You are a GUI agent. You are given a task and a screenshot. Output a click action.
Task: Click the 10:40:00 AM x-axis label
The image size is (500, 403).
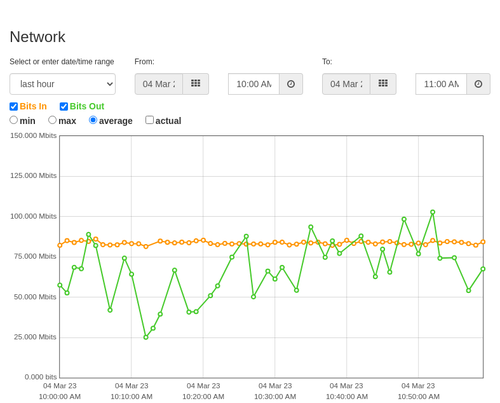[x=347, y=397]
